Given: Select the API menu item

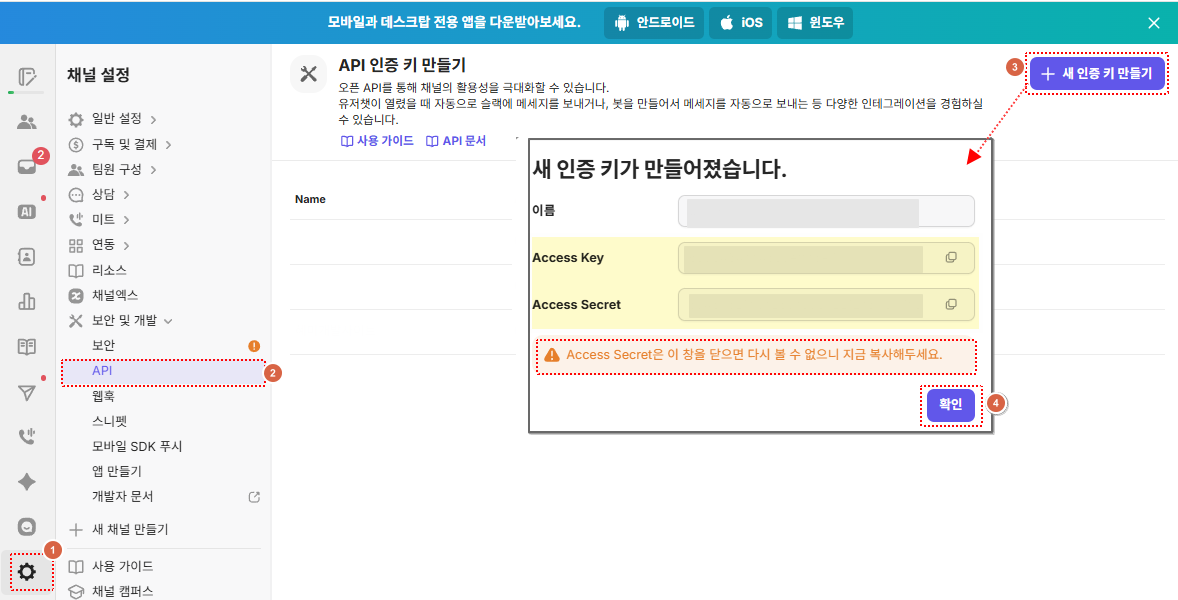Looking at the screenshot, I should pos(102,371).
